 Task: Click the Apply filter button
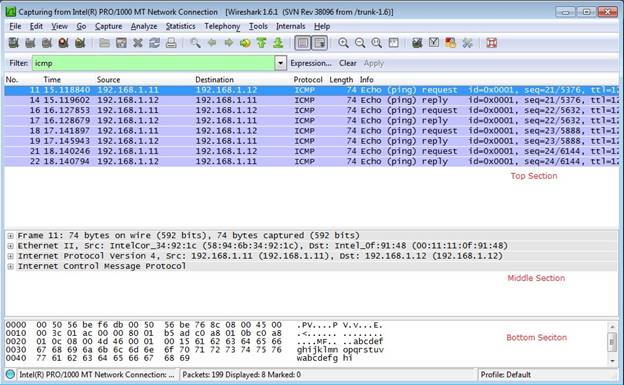(374, 63)
